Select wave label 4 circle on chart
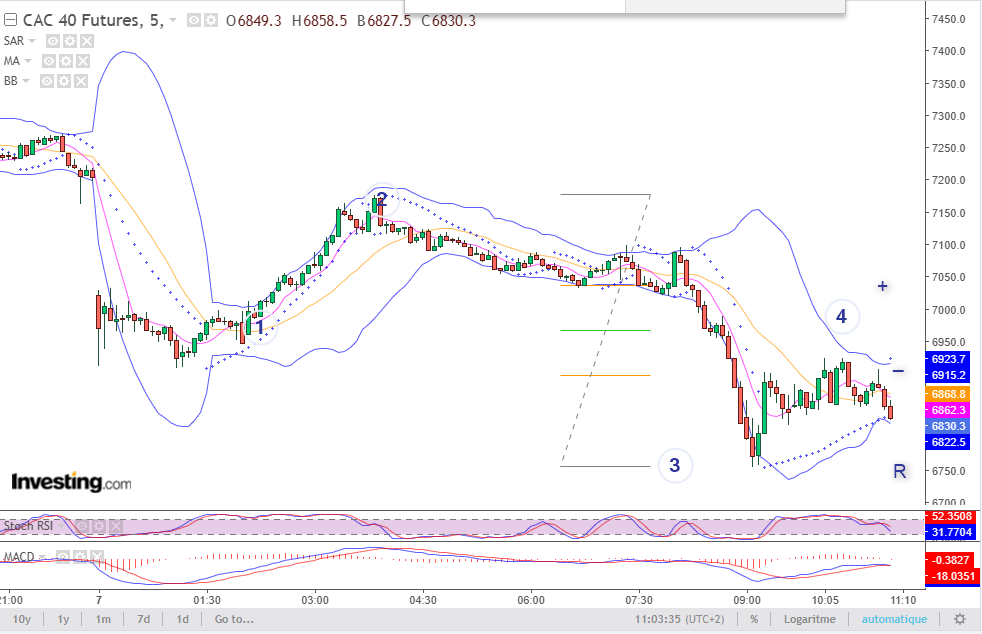This screenshot has width=982, height=634. (841, 316)
